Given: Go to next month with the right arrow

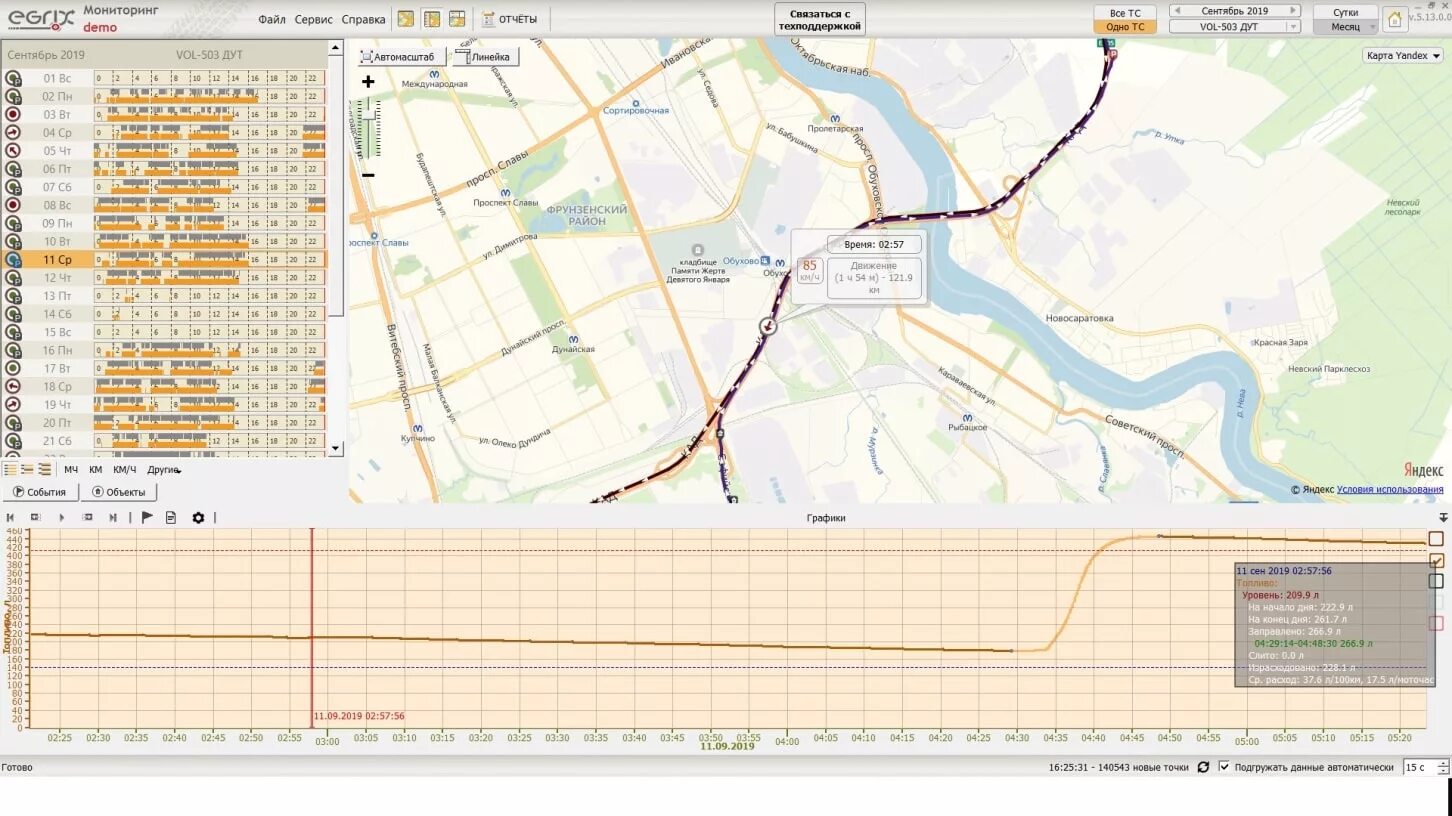Looking at the screenshot, I should (x=1293, y=11).
